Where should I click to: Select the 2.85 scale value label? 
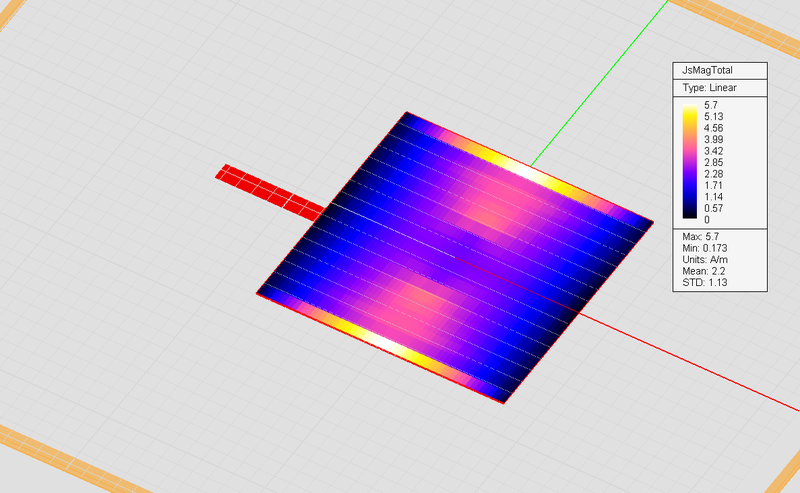[x=713, y=162]
